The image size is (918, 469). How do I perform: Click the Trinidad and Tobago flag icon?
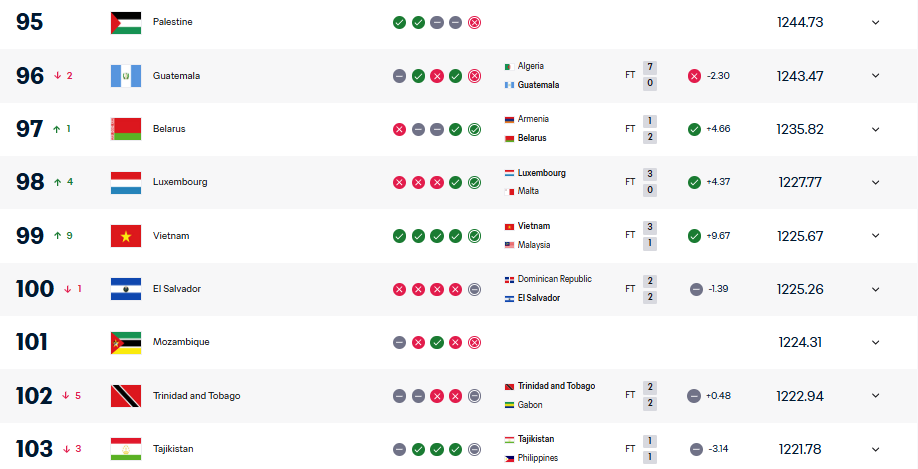coord(125,396)
